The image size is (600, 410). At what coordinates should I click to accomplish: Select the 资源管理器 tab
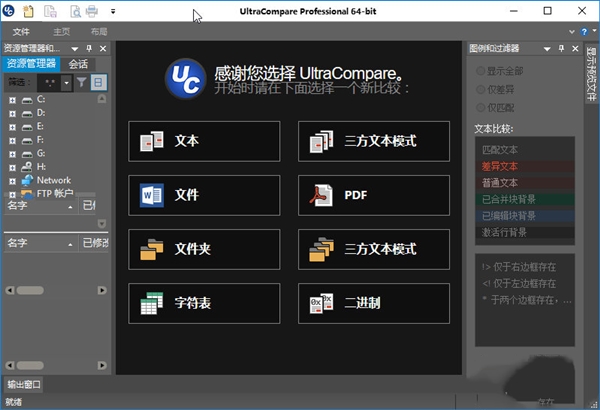click(x=31, y=64)
